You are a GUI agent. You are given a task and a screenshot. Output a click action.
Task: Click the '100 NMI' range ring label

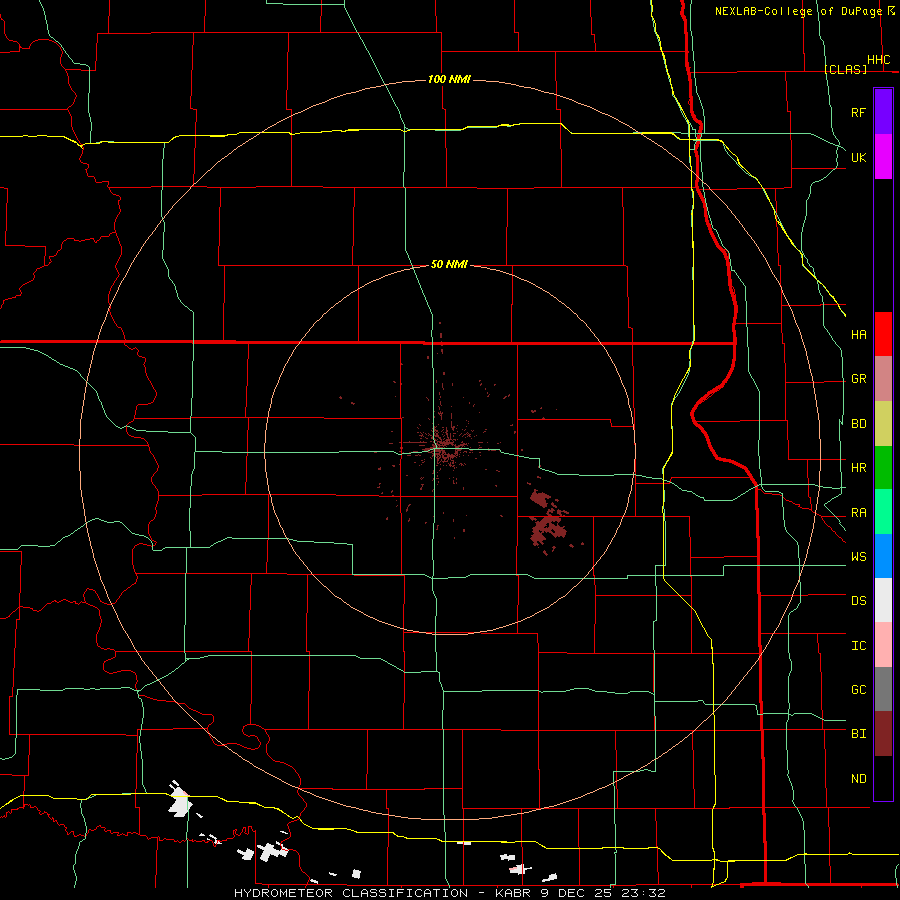coord(449,79)
